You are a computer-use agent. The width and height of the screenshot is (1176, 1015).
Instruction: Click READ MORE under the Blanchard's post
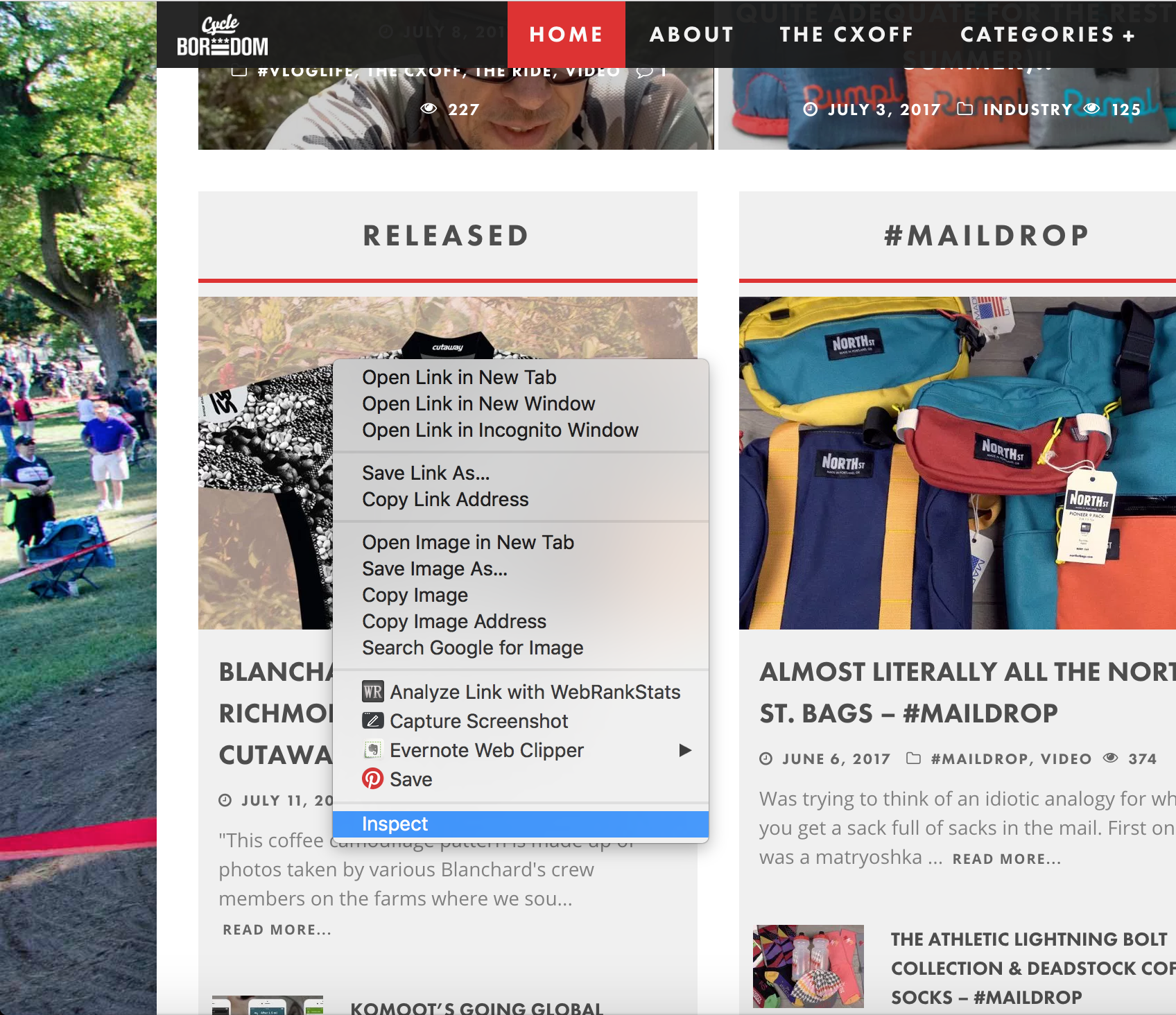[277, 930]
